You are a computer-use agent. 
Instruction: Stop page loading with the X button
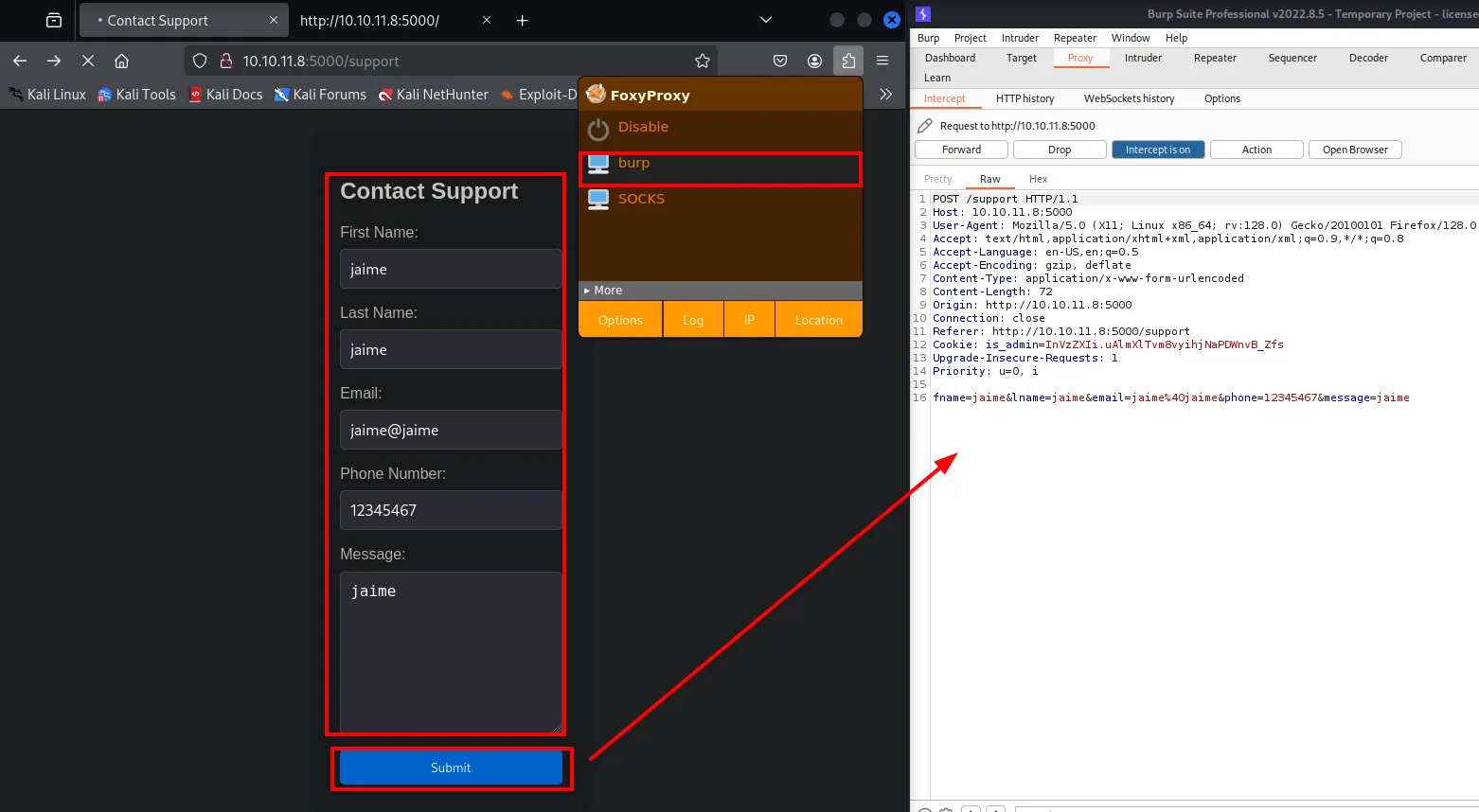(x=88, y=61)
